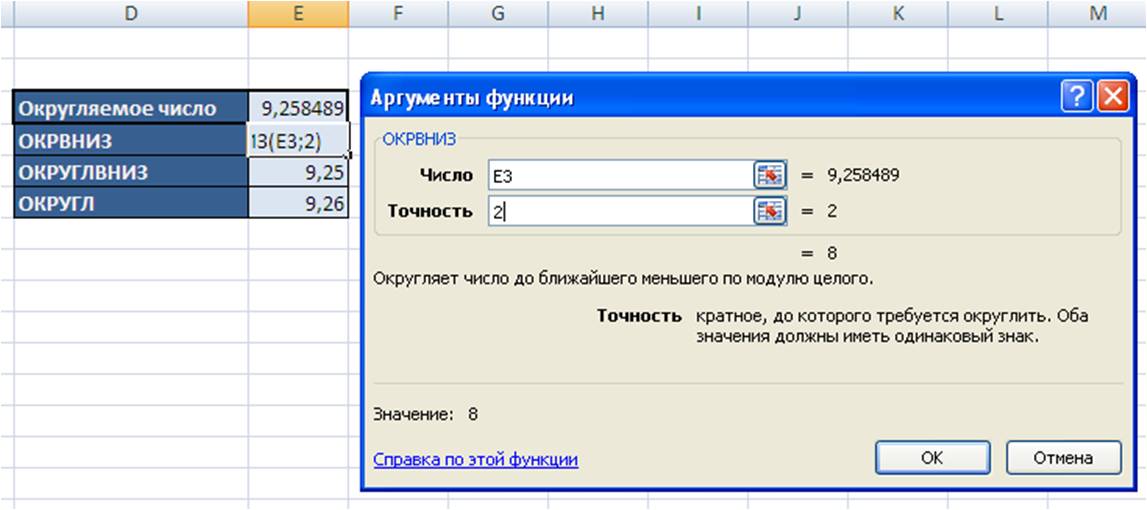Select column D header
The image size is (1147, 510).
(131, 13)
